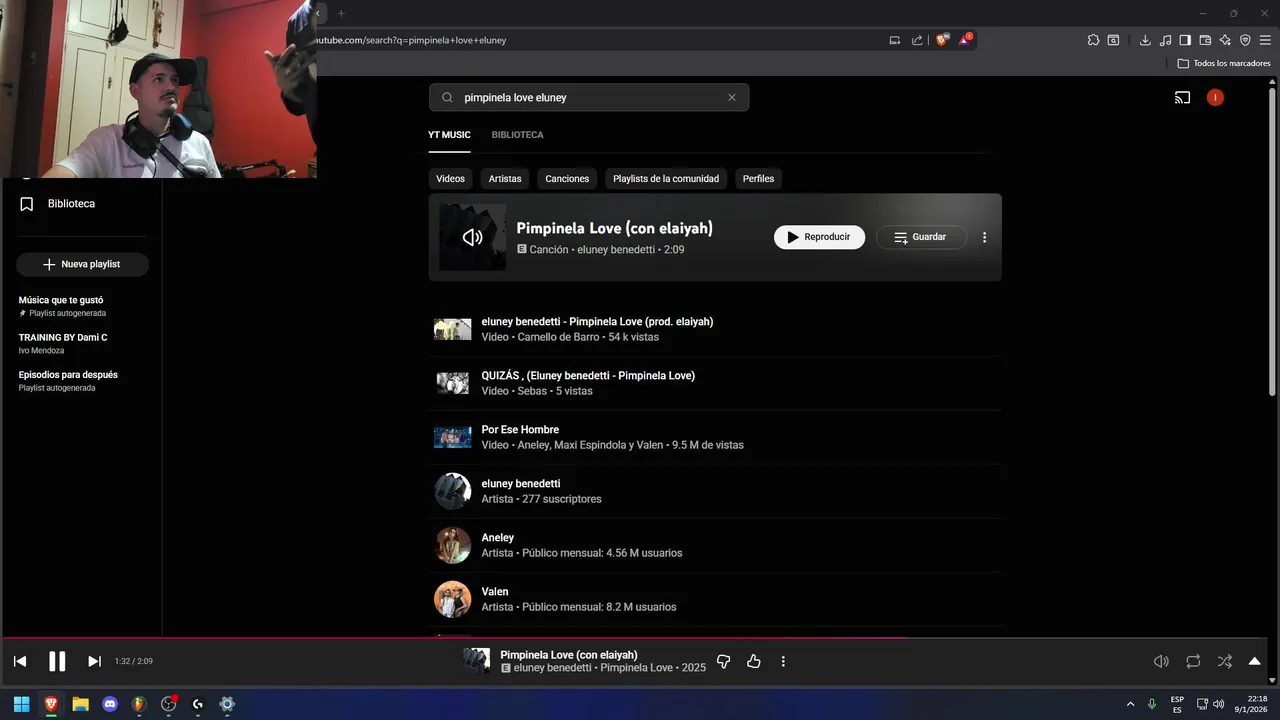Open the Leo AI sparkle icon

click(1225, 40)
